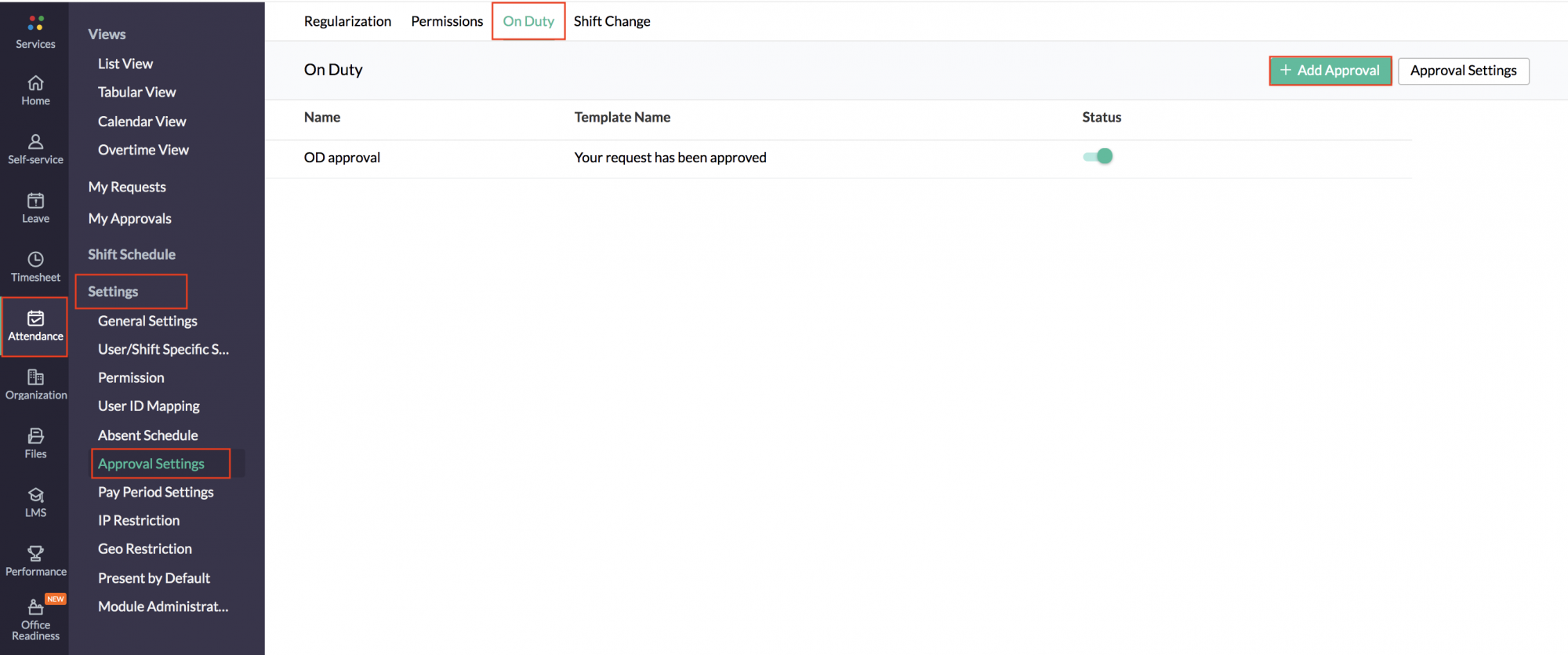Screen dimensions: 1568x655
Task: Open Timesheet clock icon
Action: [x=35, y=260]
